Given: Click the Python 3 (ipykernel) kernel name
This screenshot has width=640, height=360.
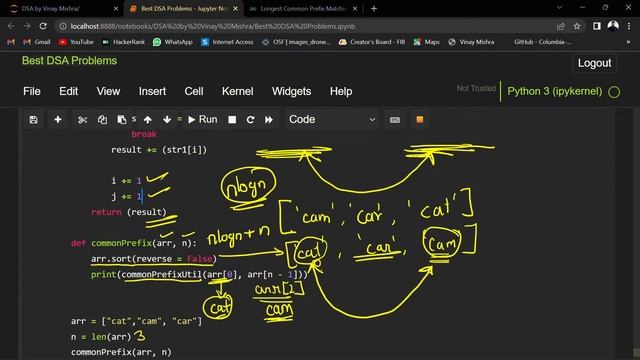Looking at the screenshot, I should click(x=554, y=91).
